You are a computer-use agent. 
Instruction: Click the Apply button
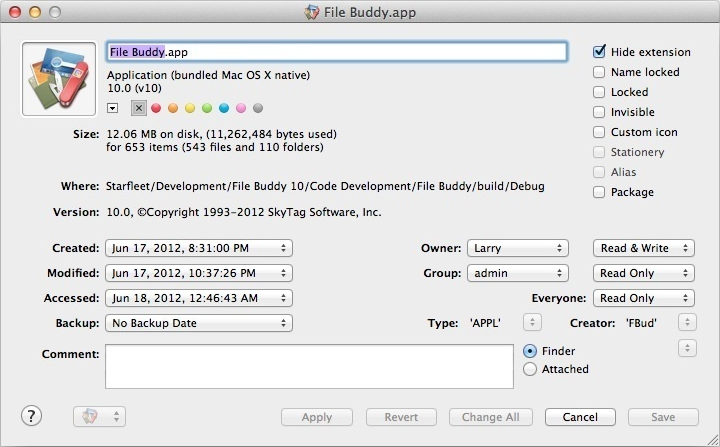tap(317, 417)
